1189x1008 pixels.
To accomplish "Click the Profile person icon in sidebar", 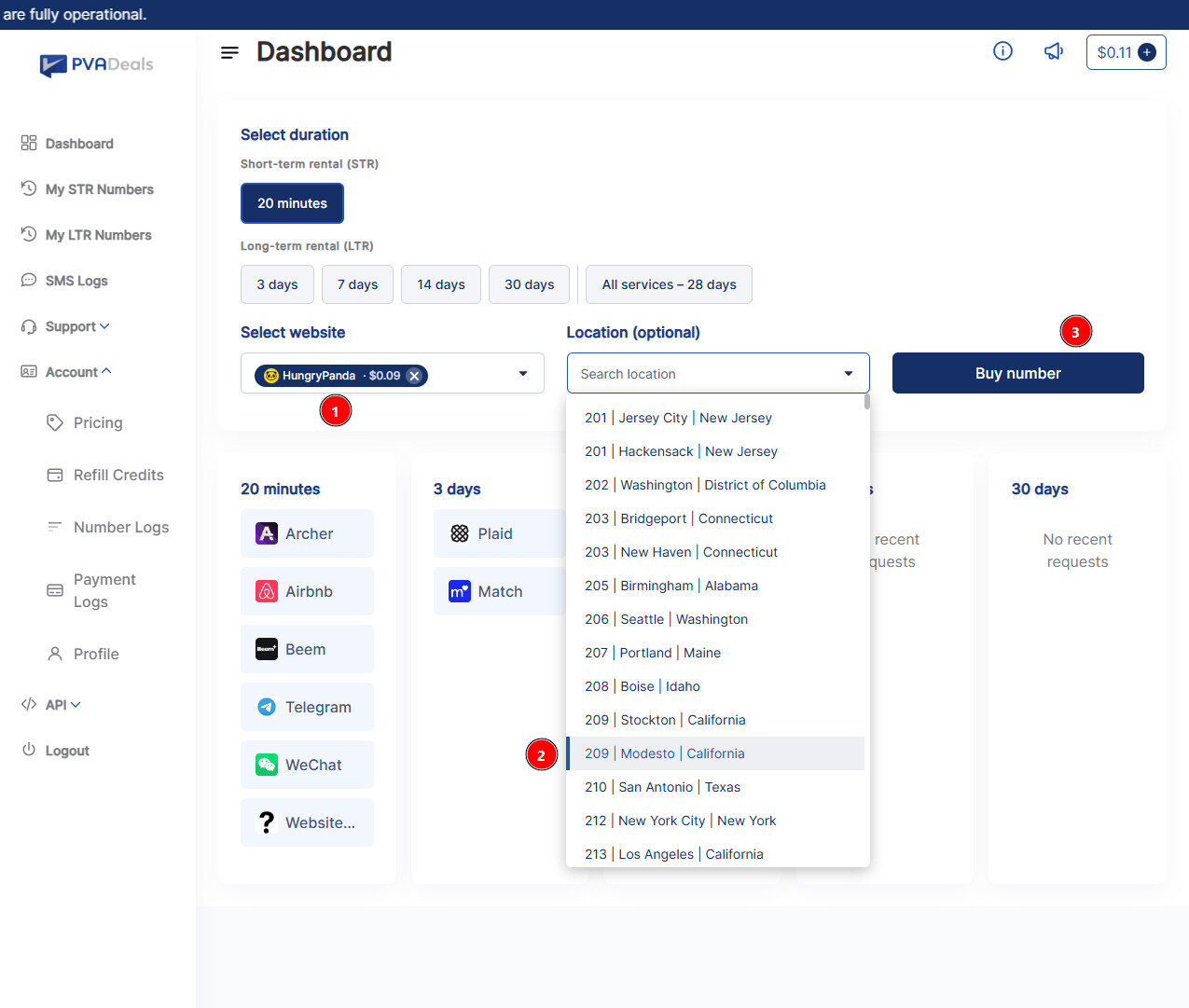I will (x=55, y=654).
